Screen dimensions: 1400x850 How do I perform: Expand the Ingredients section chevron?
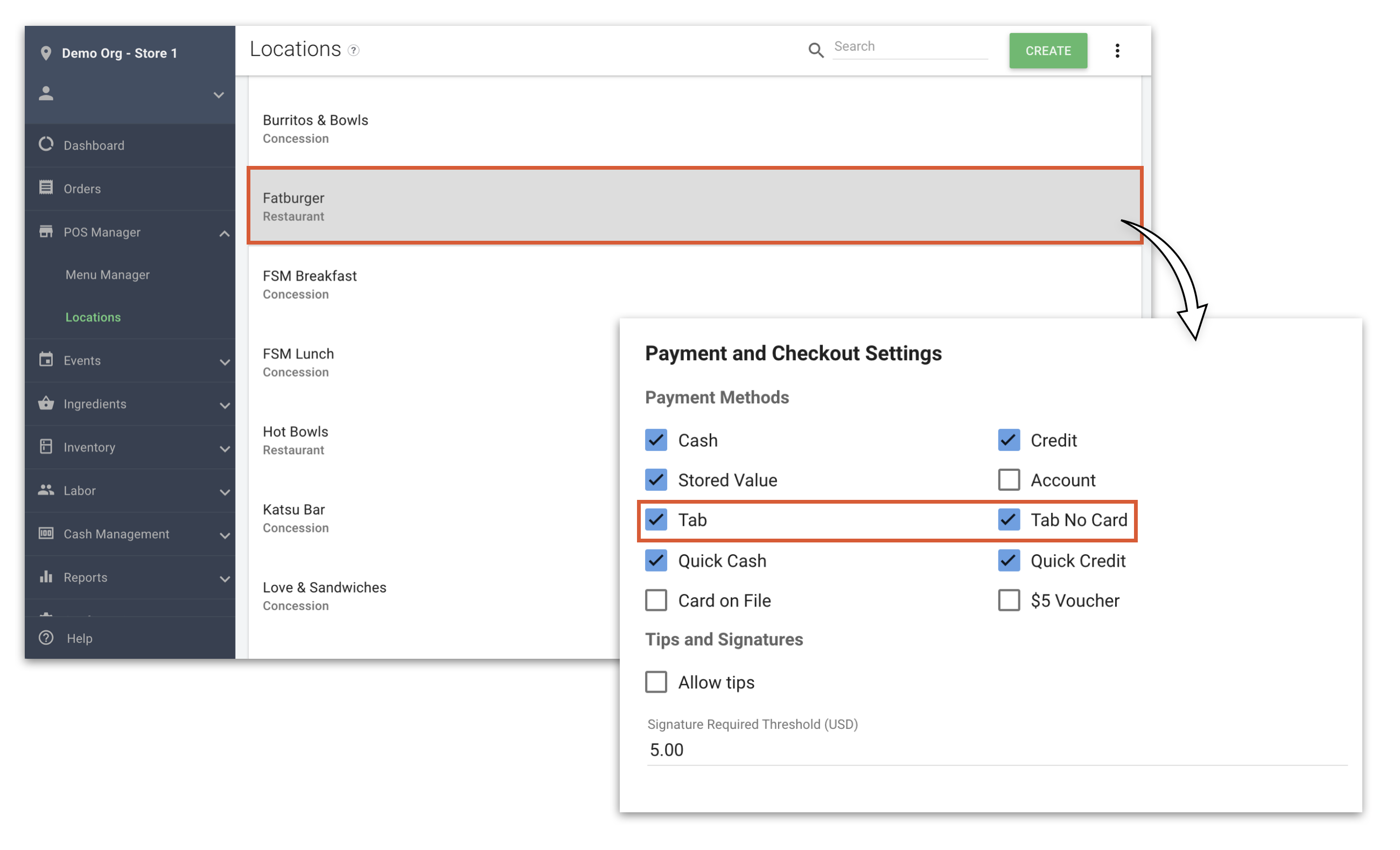point(225,406)
